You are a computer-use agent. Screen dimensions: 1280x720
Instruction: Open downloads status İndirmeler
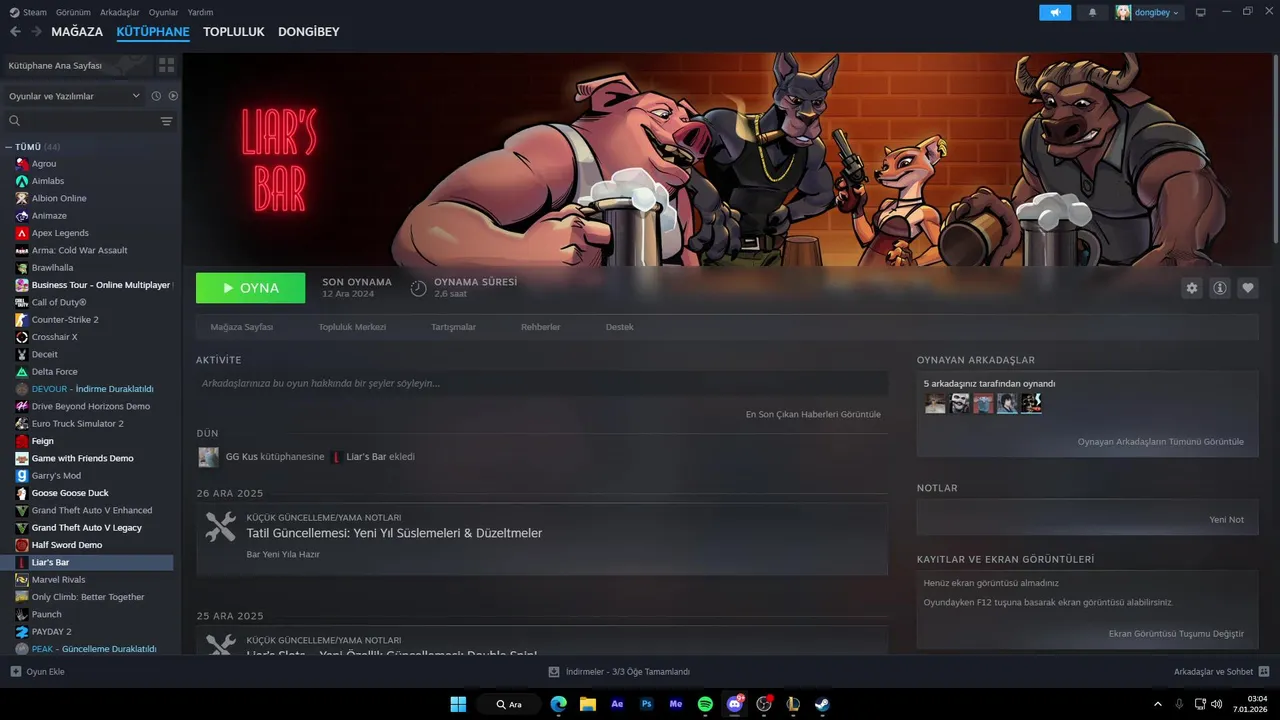619,671
